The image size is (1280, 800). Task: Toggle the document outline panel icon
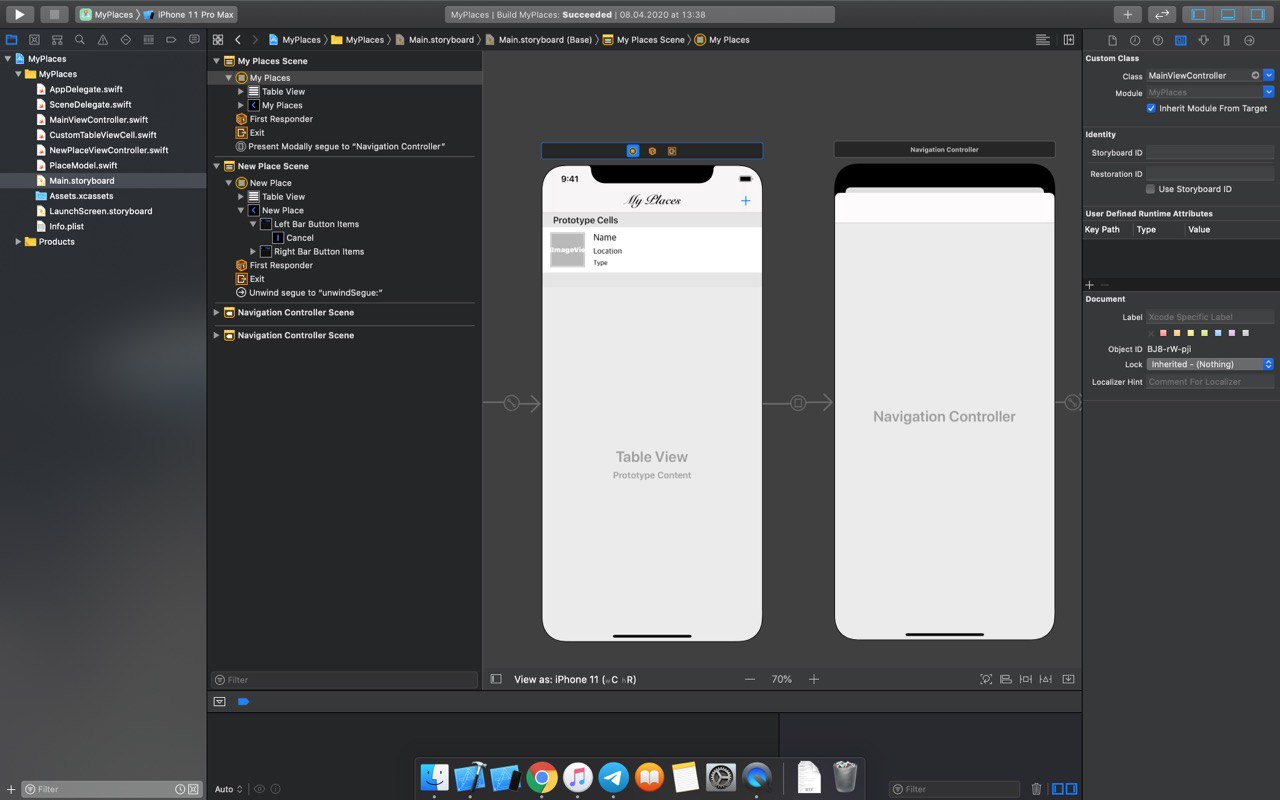click(x=496, y=679)
